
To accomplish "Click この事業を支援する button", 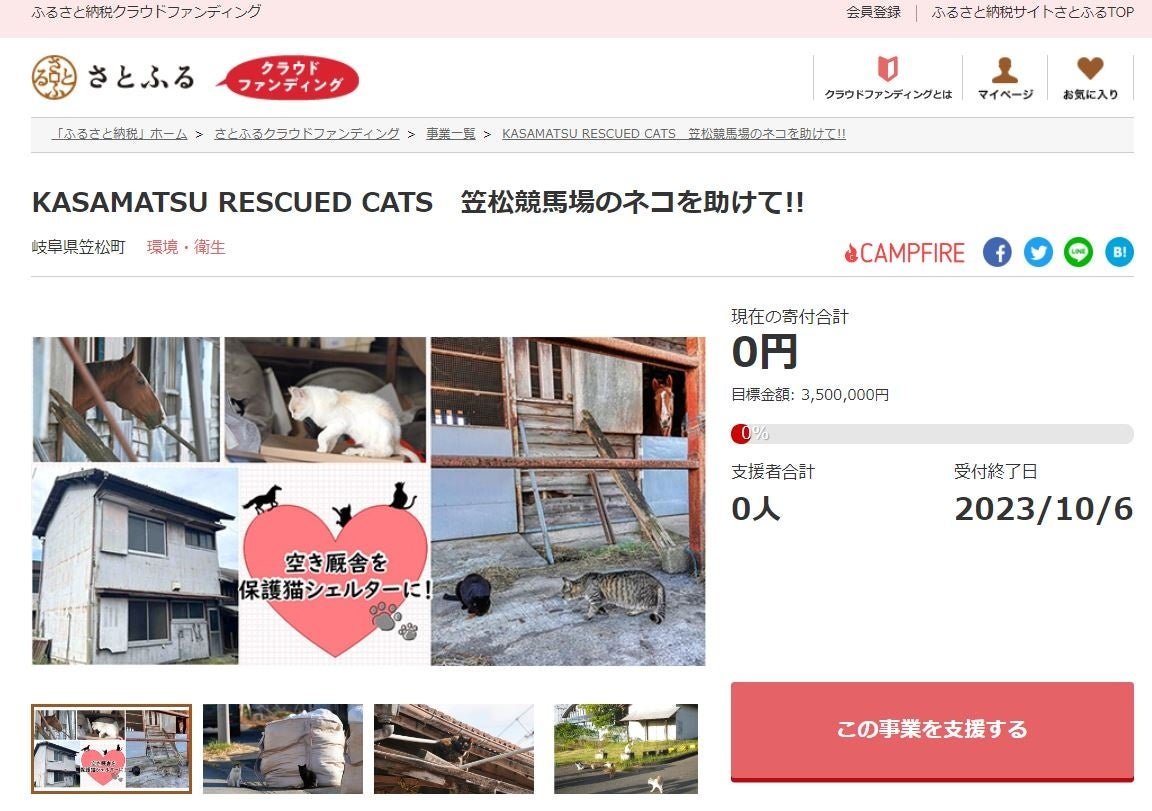I will [x=932, y=731].
